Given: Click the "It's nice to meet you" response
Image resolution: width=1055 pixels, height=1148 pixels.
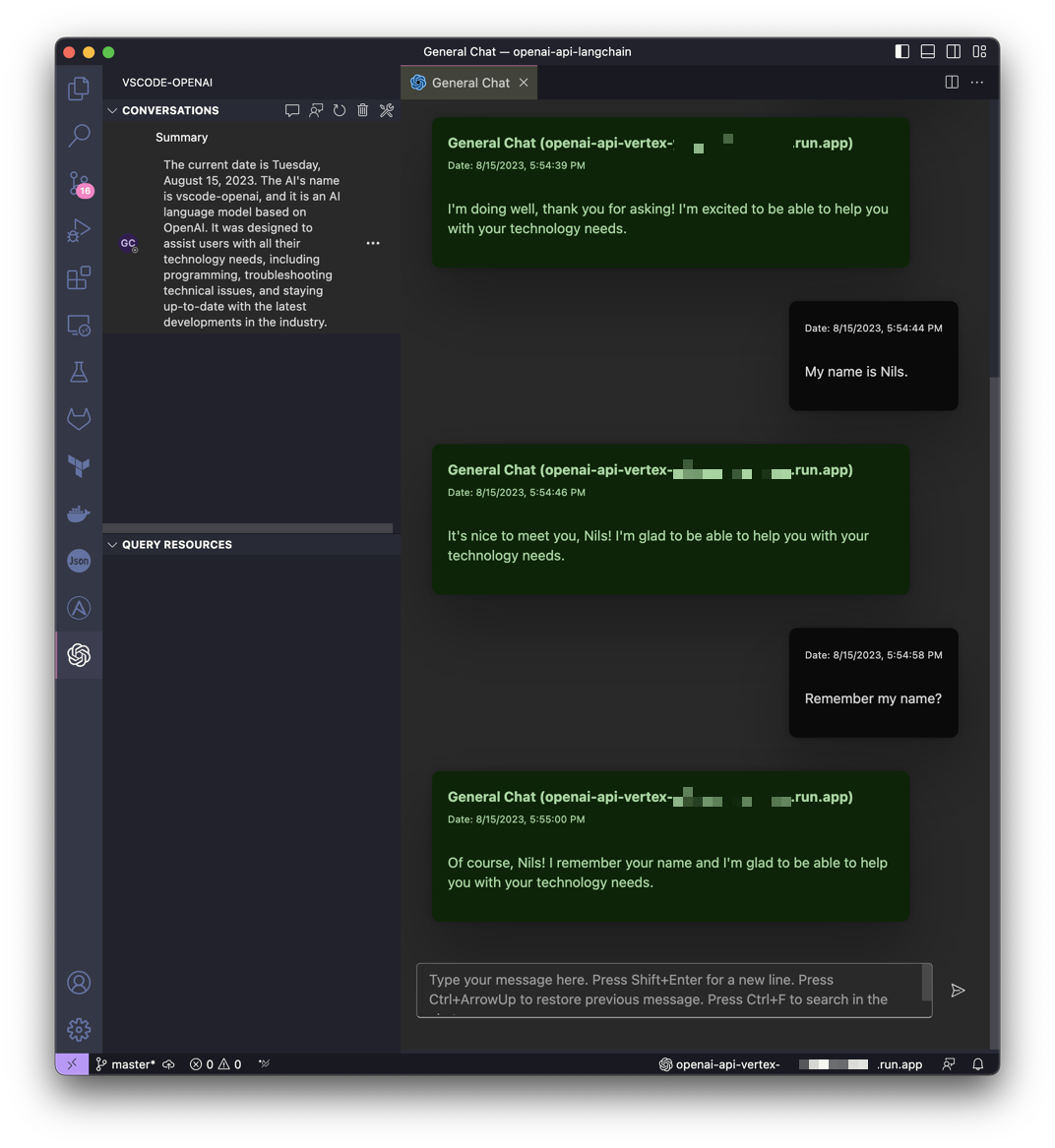Looking at the screenshot, I should 658,545.
